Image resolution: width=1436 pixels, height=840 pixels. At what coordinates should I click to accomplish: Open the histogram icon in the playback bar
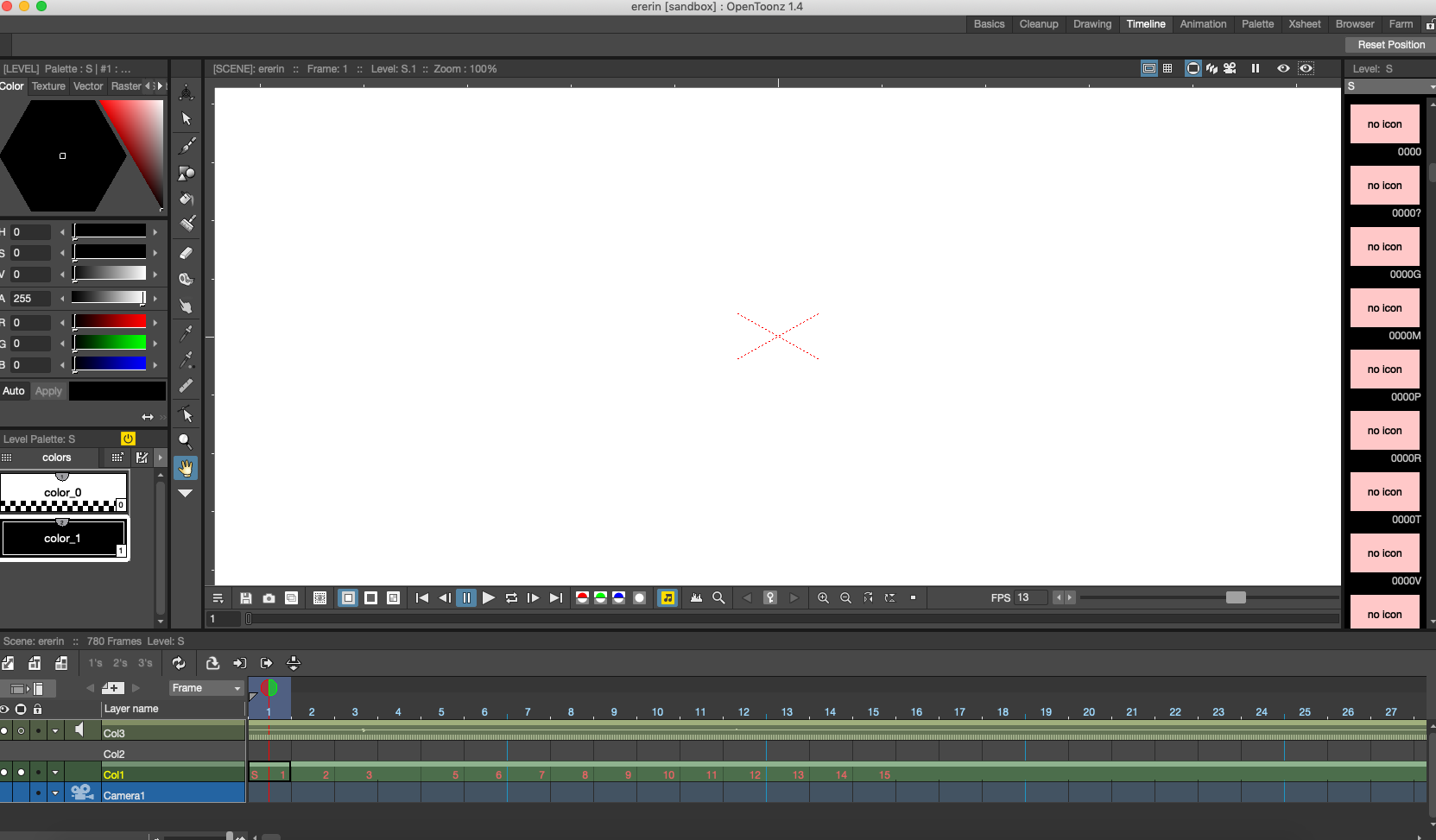pos(697,597)
